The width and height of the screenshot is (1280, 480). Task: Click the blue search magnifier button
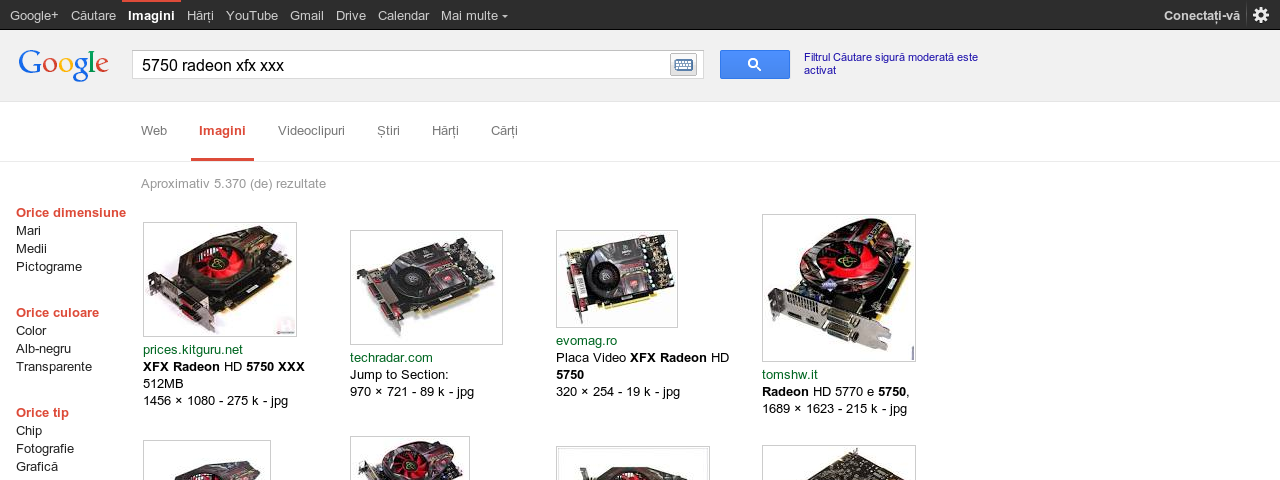tap(755, 65)
